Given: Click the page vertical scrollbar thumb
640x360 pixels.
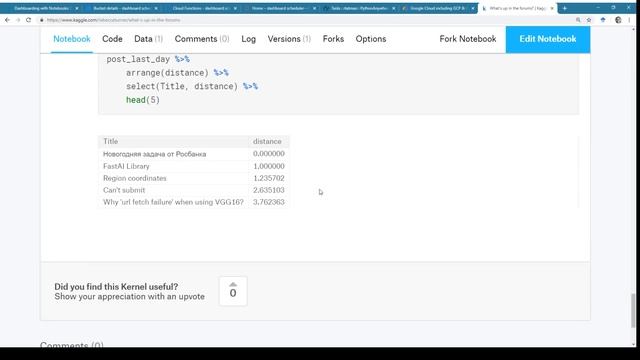Looking at the screenshot, I should (x=633, y=310).
